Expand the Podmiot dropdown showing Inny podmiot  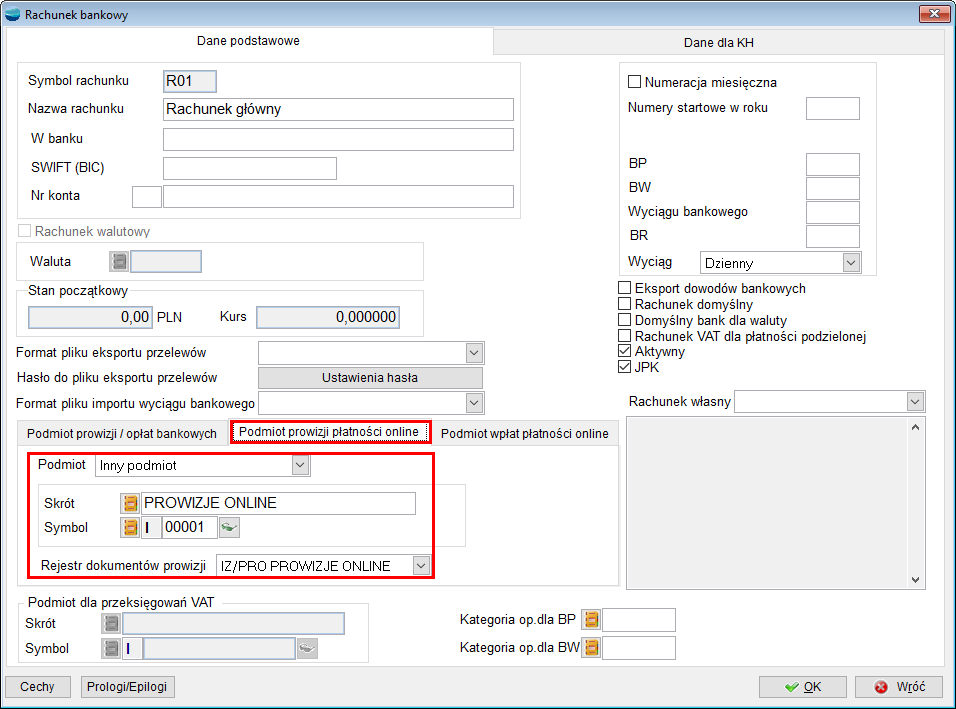[x=300, y=465]
